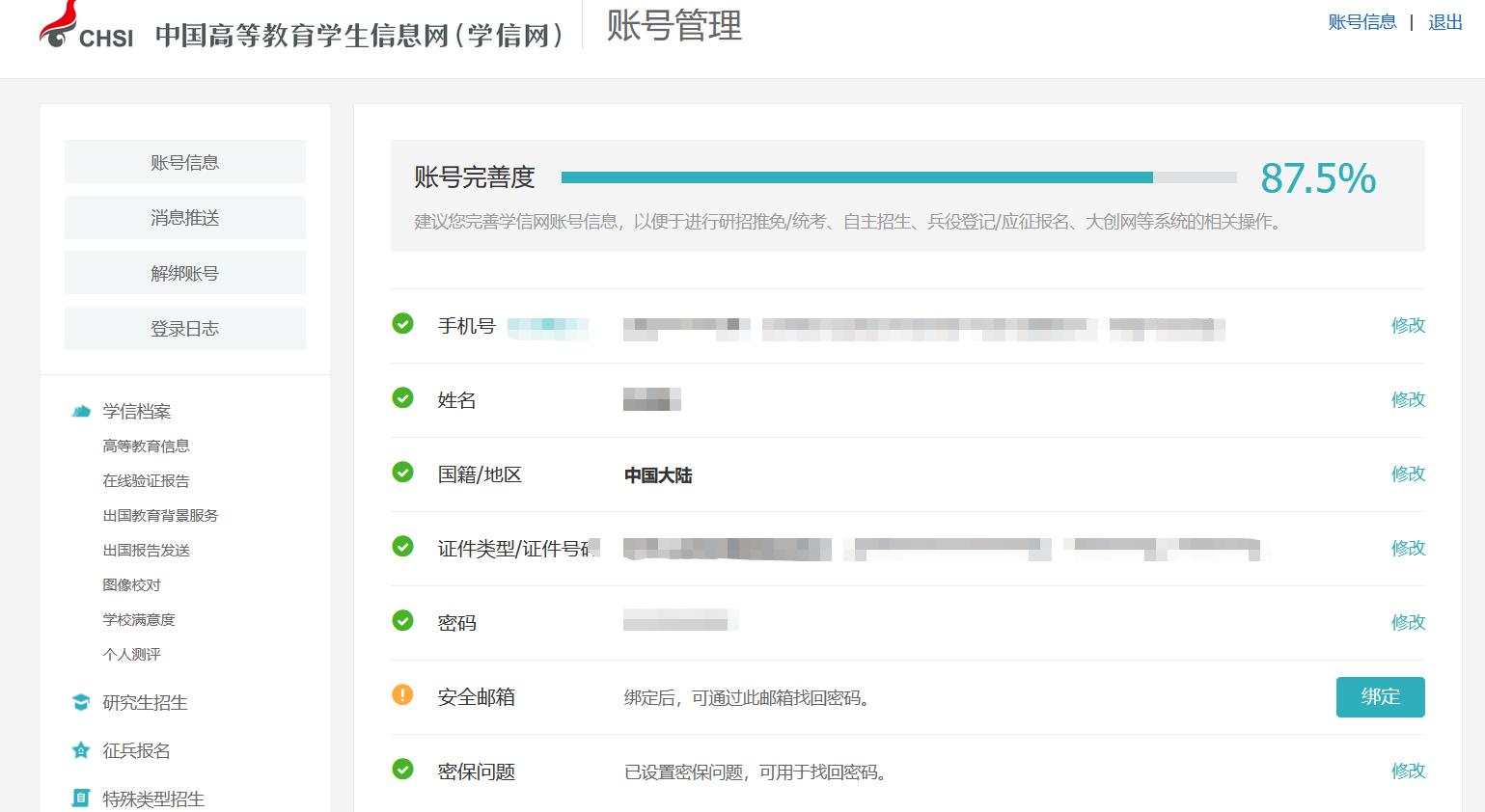
Task: Click the 研究生招生 graduation cap icon
Action: [x=79, y=702]
